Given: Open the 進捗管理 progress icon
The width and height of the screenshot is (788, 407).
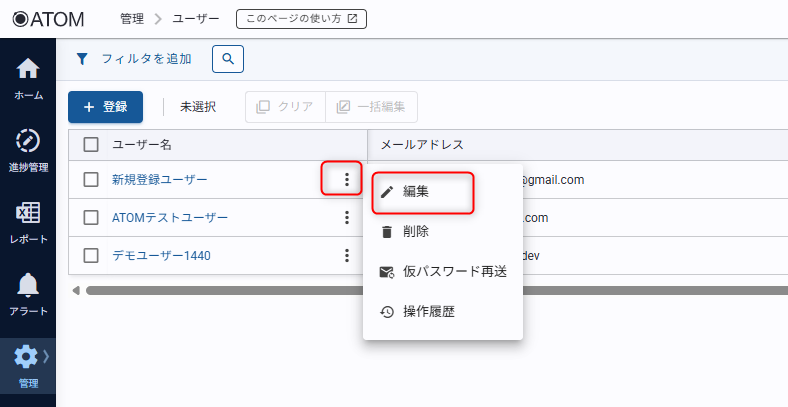Looking at the screenshot, I should [x=28, y=141].
